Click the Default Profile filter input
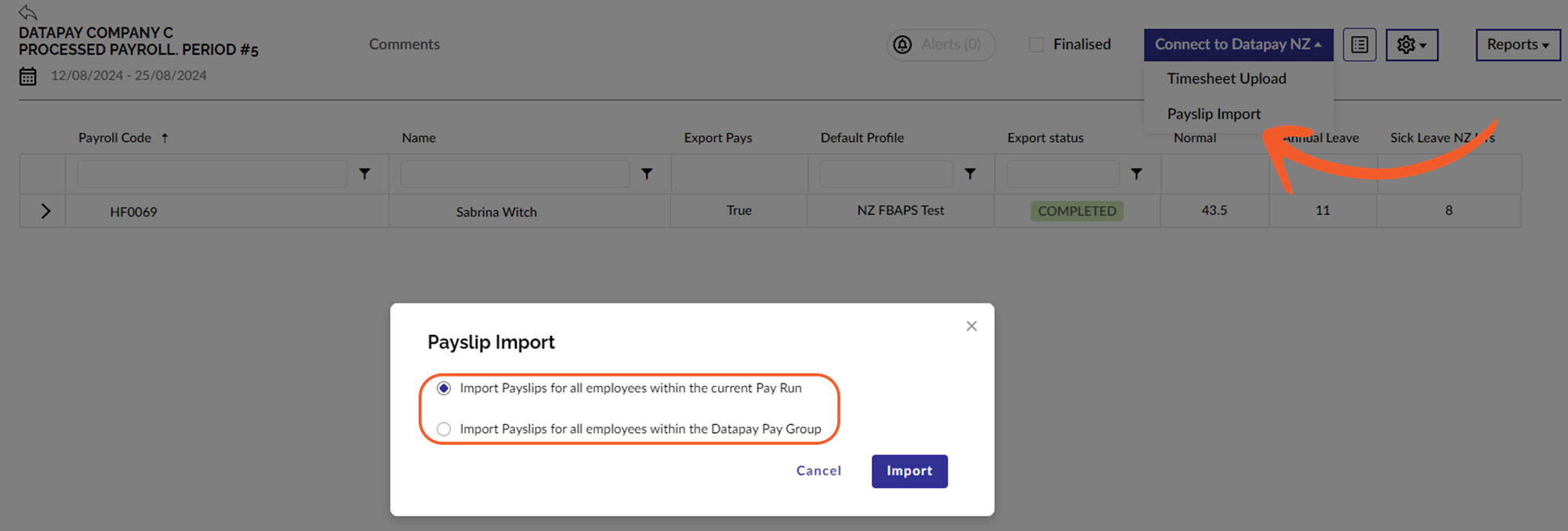 886,174
